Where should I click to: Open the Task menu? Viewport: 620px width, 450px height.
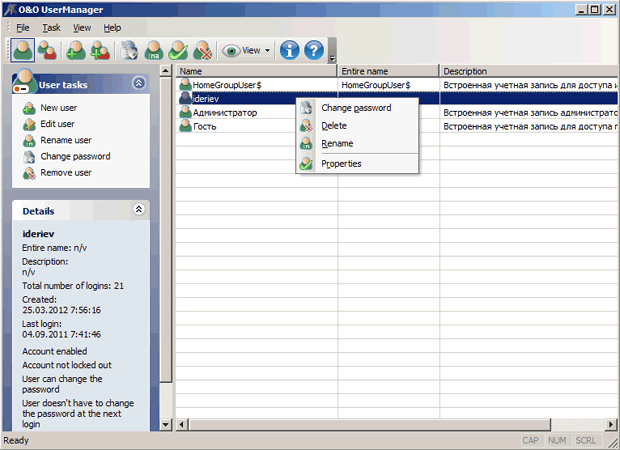pyautogui.click(x=51, y=28)
